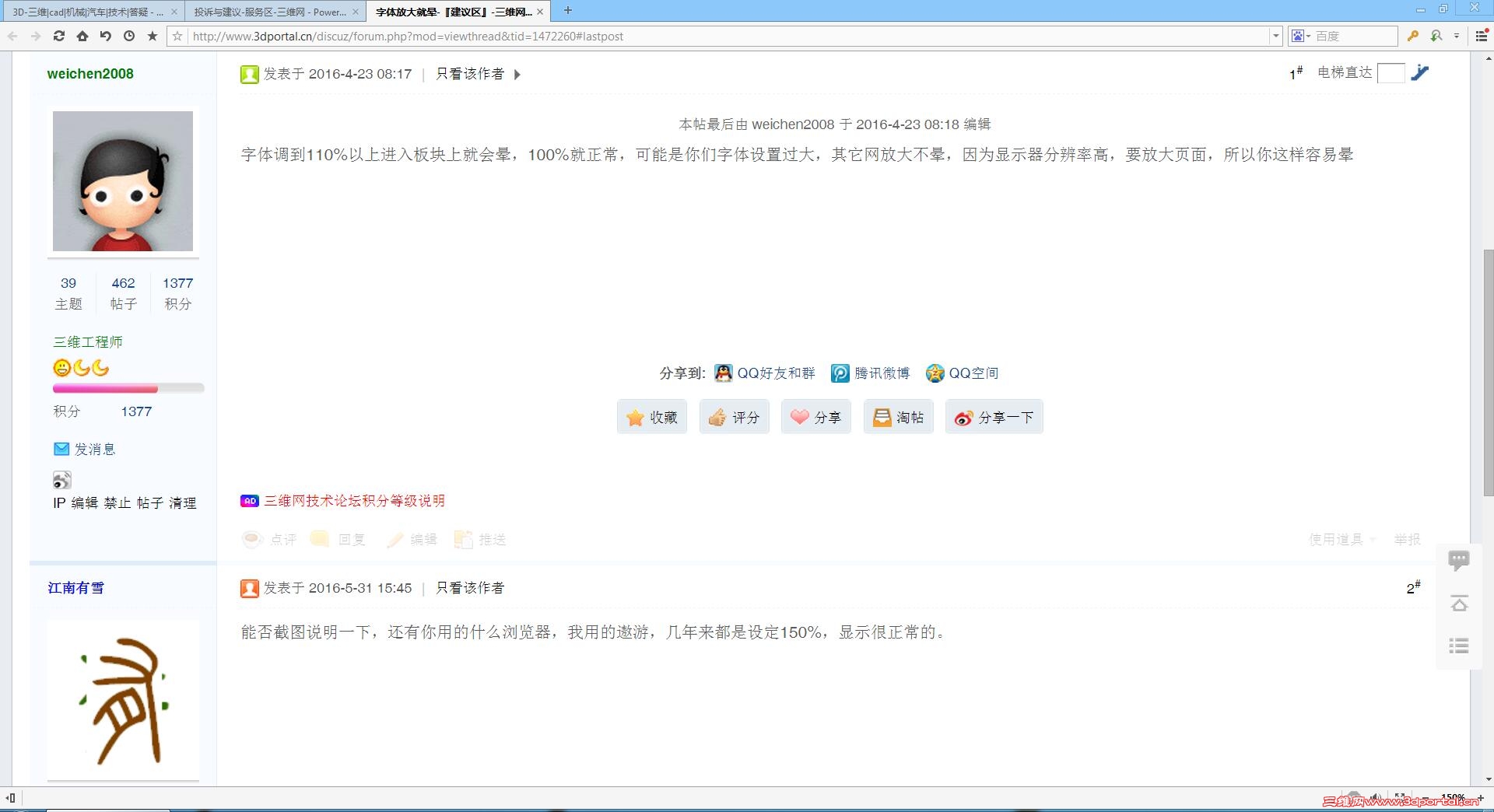Click the undo closed tab icon

106,36
